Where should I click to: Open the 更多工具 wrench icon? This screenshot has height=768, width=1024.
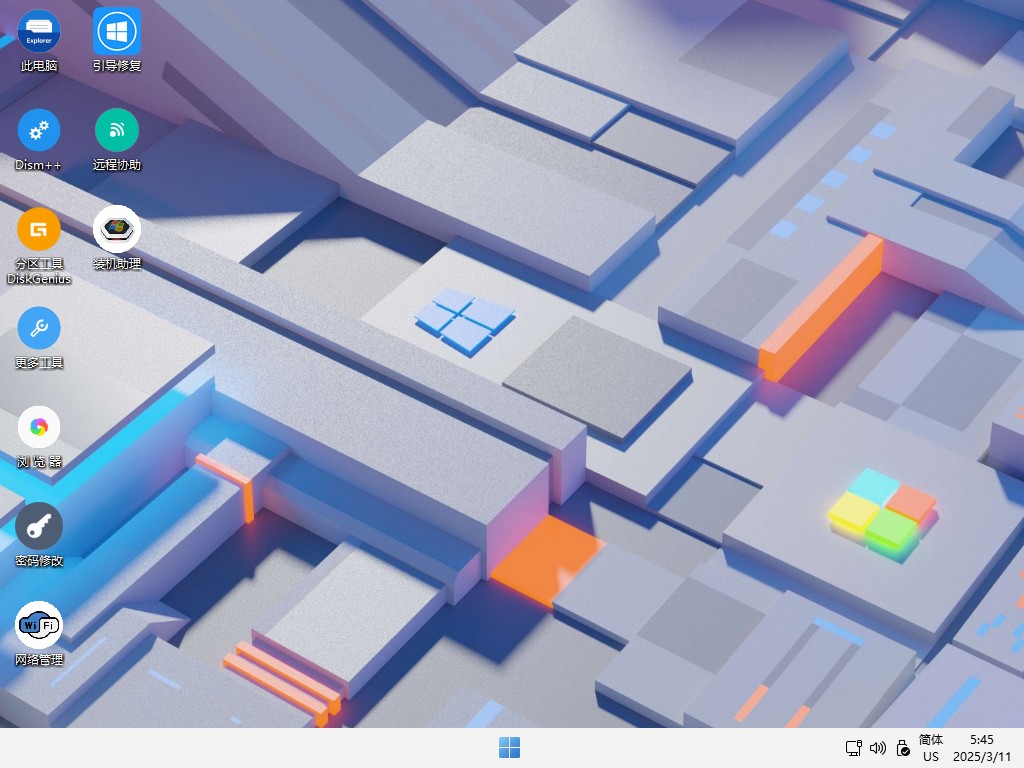tap(39, 329)
